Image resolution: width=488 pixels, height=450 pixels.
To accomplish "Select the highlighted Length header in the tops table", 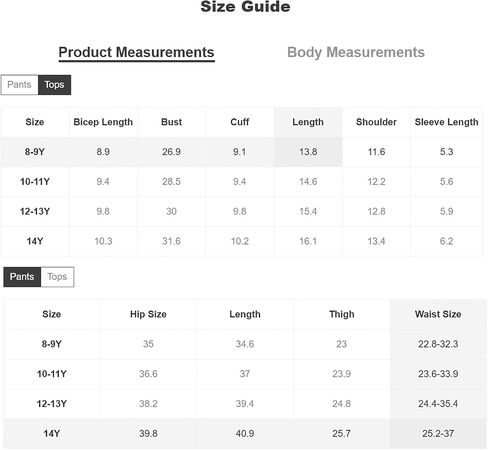I will [x=308, y=122].
